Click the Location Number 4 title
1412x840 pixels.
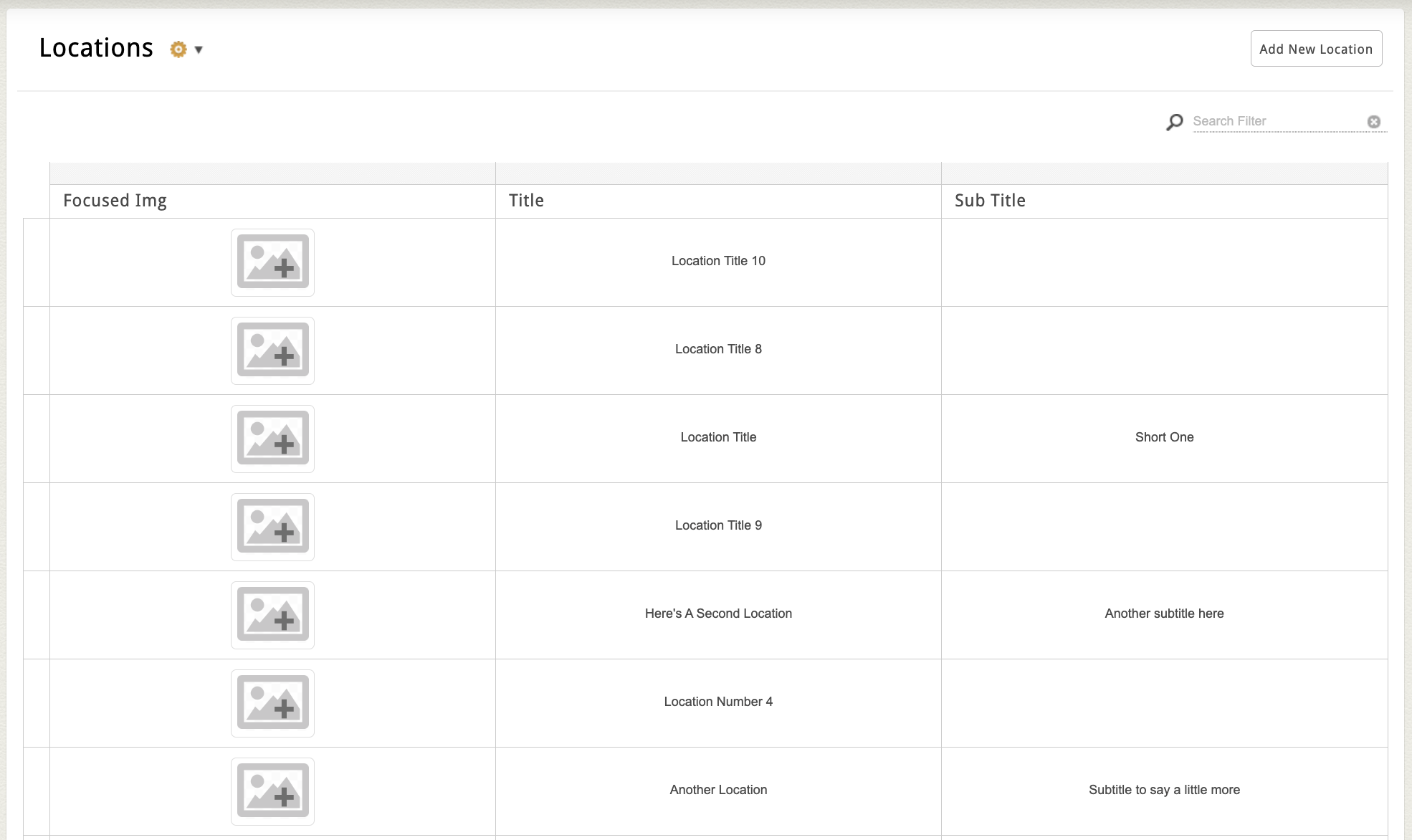coord(718,702)
